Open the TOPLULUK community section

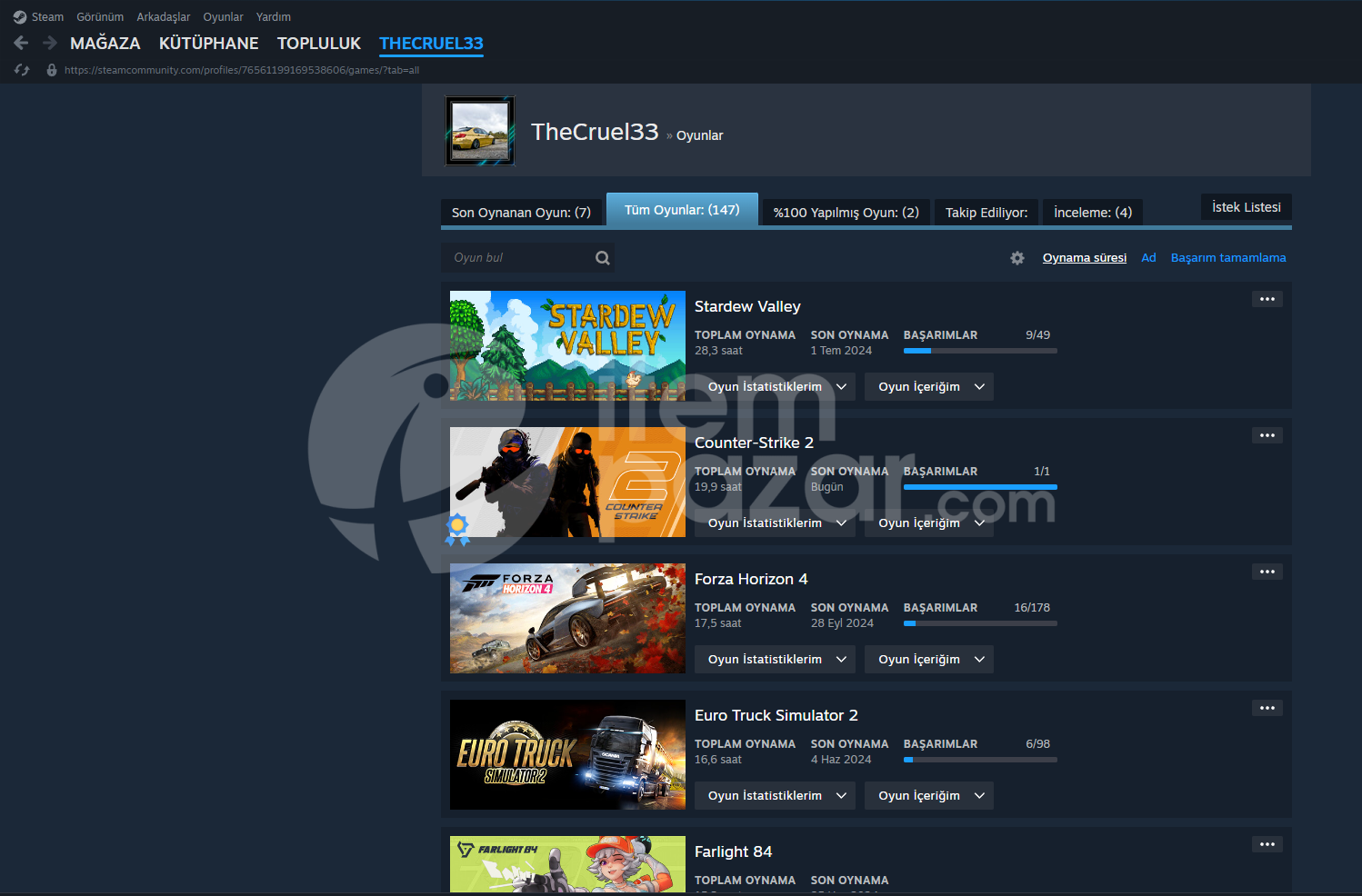(319, 44)
